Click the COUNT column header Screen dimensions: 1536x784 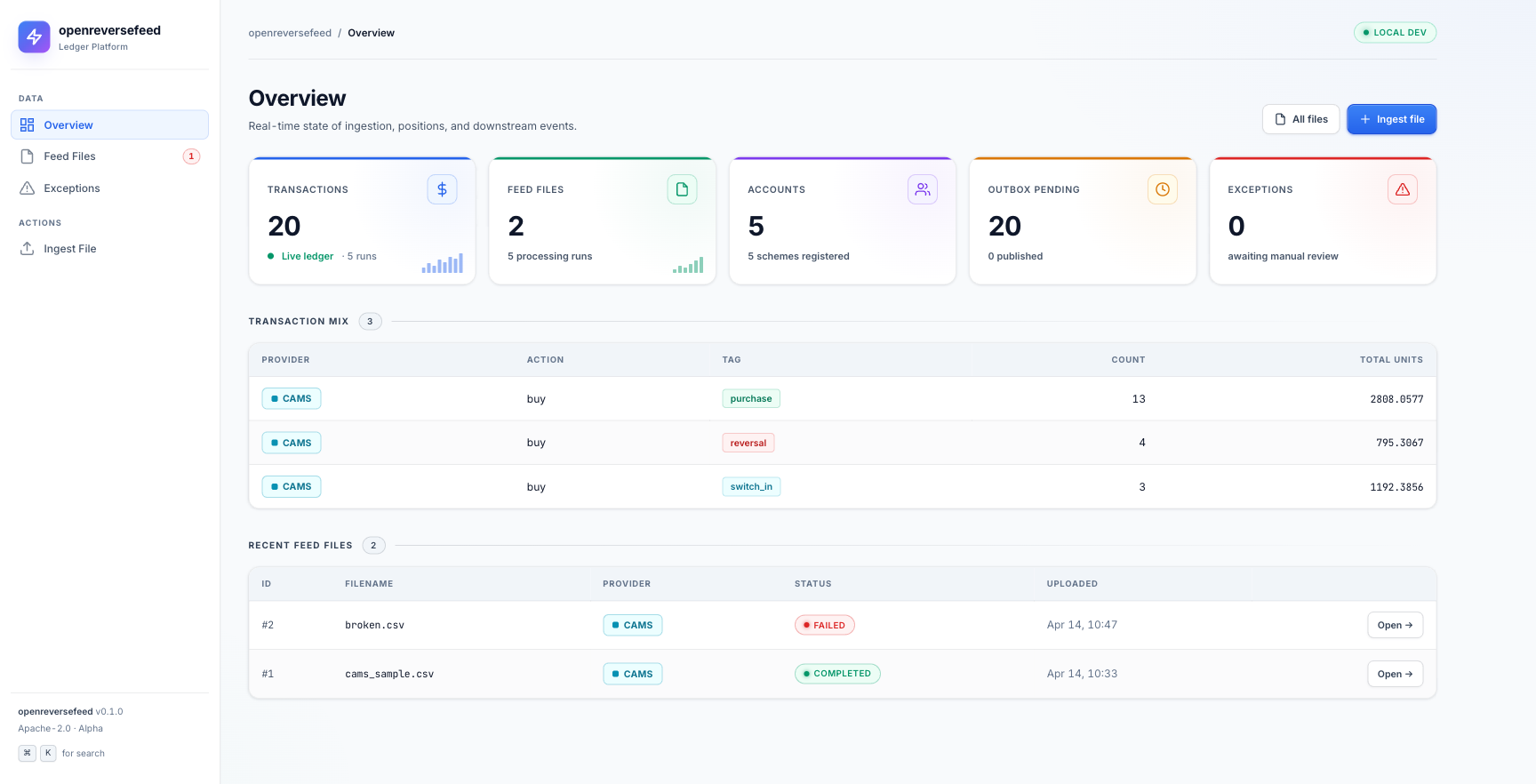(x=1128, y=360)
